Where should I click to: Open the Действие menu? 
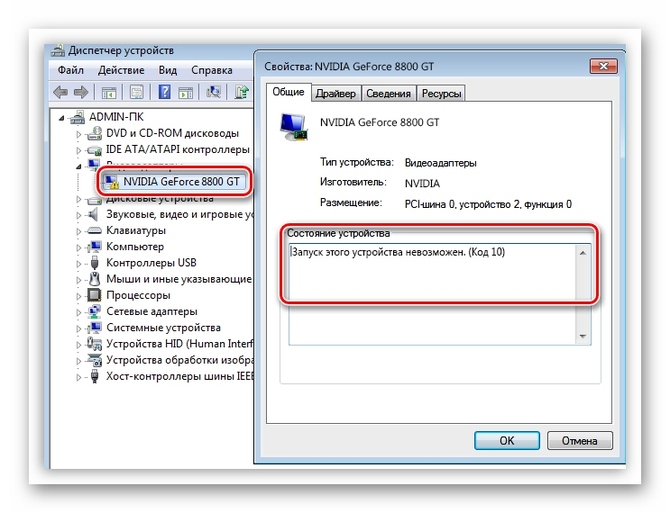tap(121, 70)
